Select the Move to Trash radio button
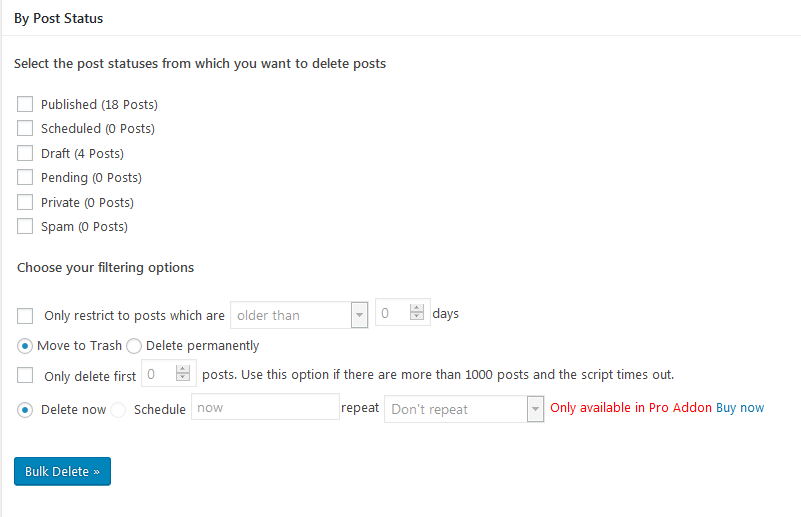Viewport: 801px width, 517px height. click(25, 346)
